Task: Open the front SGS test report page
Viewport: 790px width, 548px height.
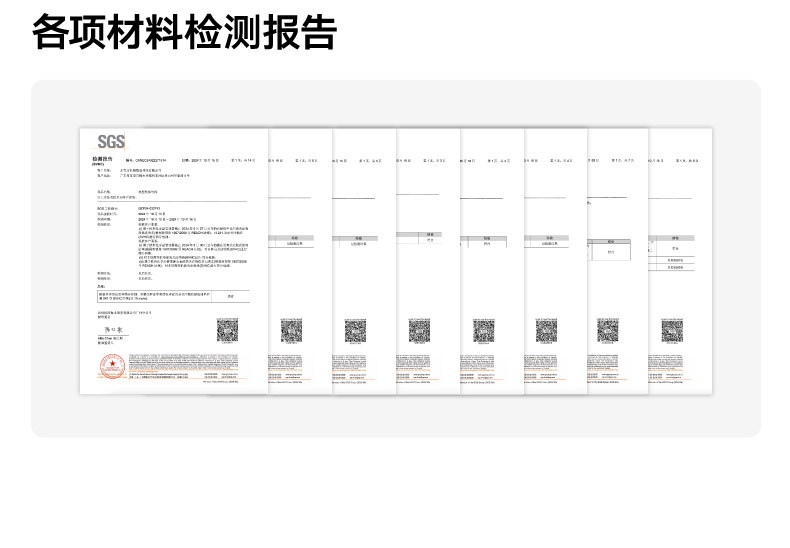Action: click(174, 261)
